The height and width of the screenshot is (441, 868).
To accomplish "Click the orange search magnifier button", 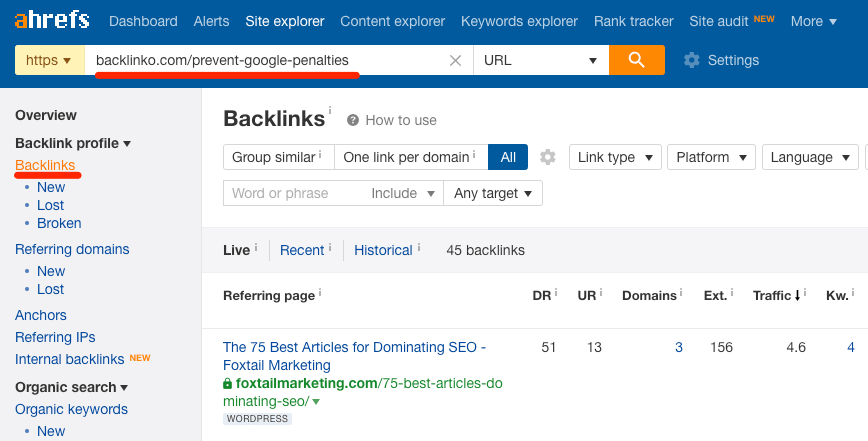I will click(637, 60).
